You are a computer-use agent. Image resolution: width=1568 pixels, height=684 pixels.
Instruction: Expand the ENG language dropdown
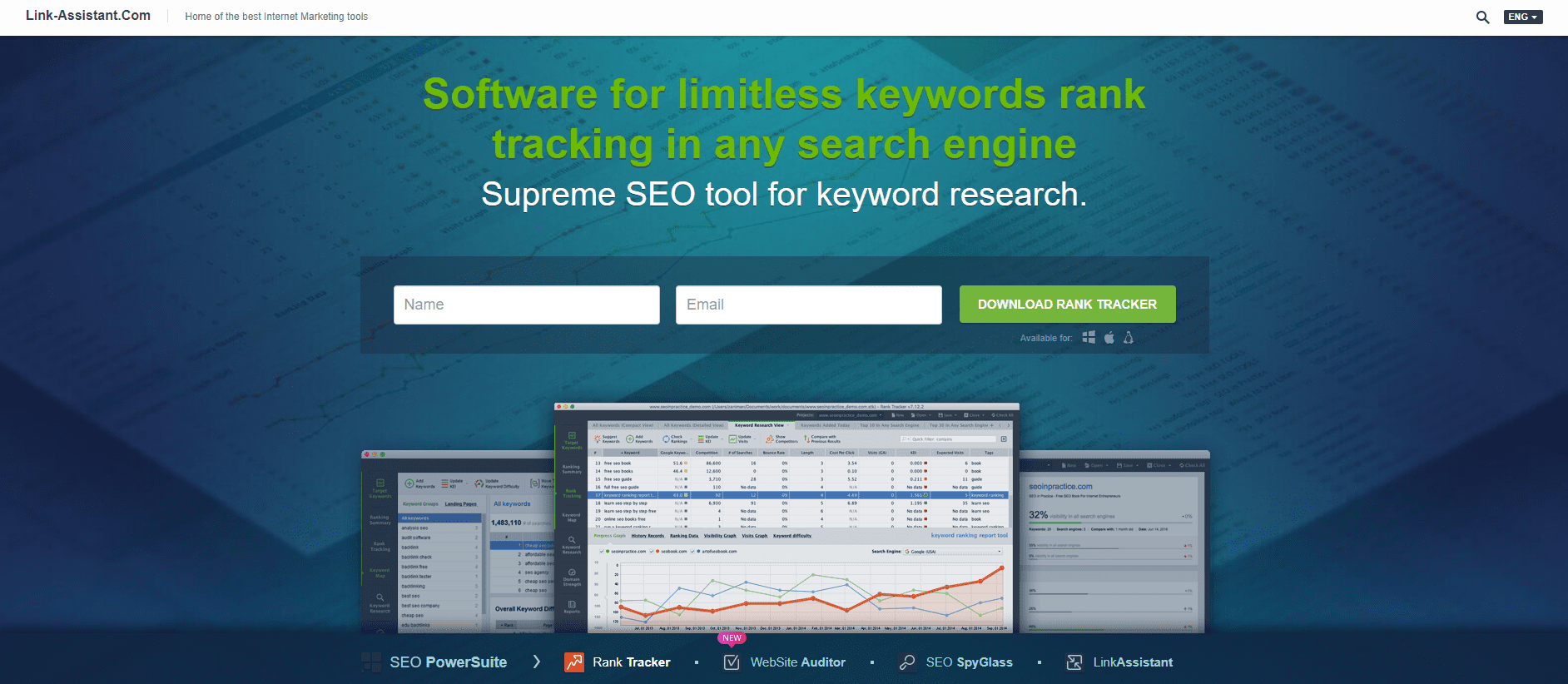(x=1523, y=17)
